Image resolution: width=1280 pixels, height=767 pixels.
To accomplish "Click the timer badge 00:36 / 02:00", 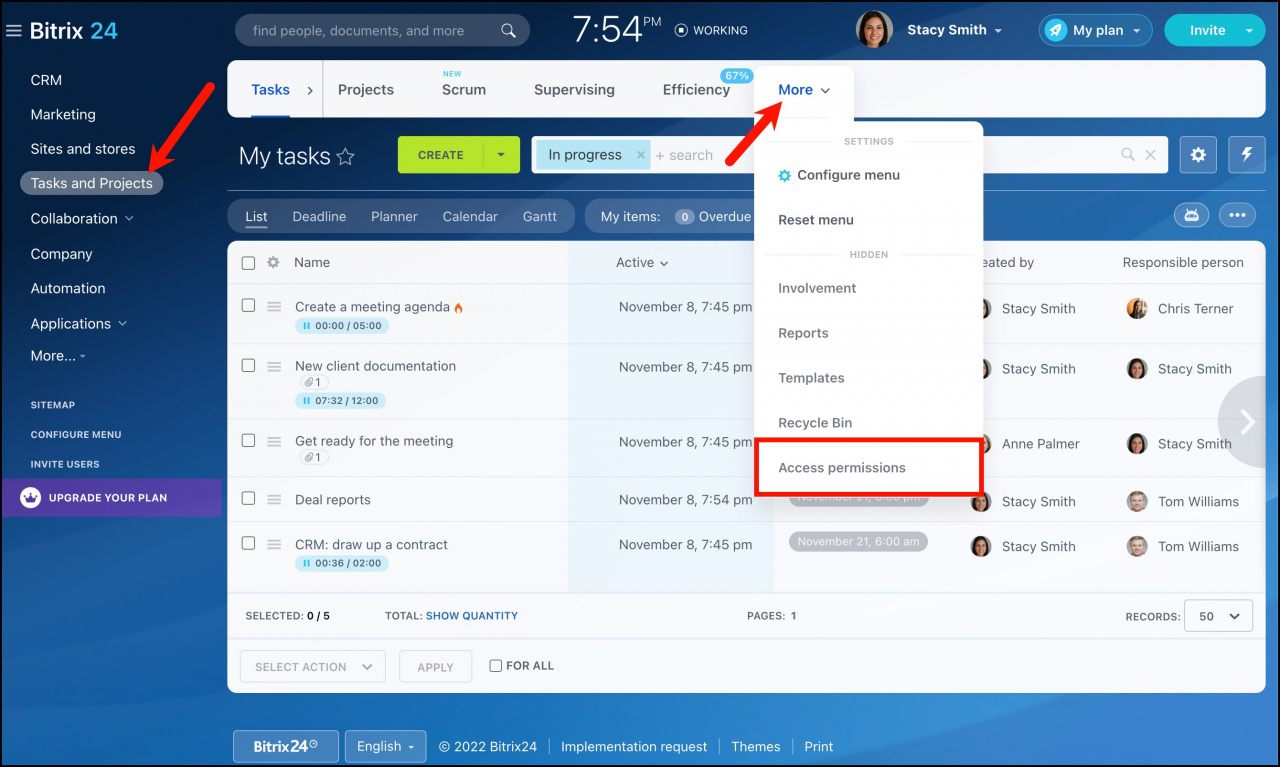I will coord(341,563).
